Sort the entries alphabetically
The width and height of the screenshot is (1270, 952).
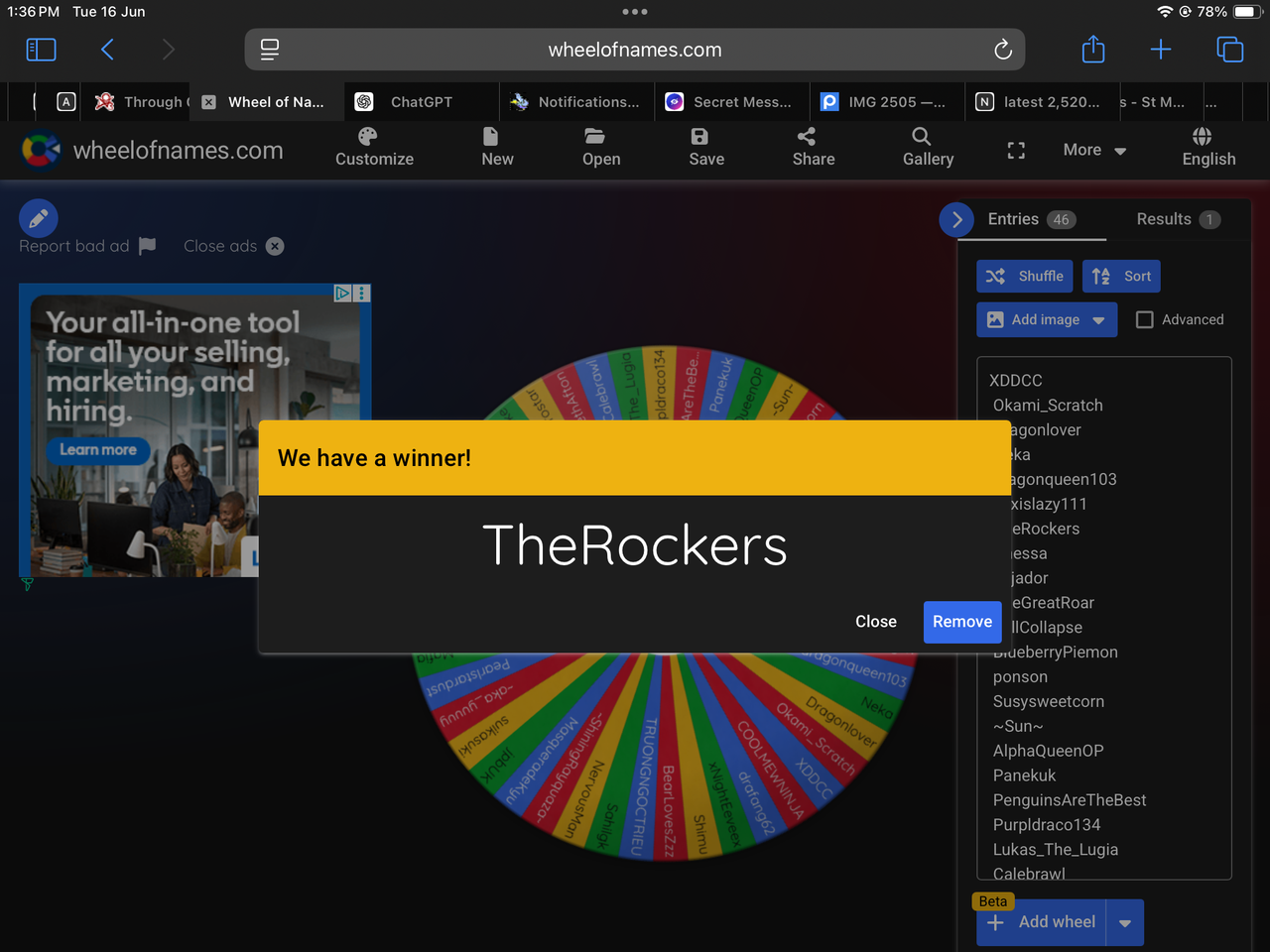[x=1122, y=277]
